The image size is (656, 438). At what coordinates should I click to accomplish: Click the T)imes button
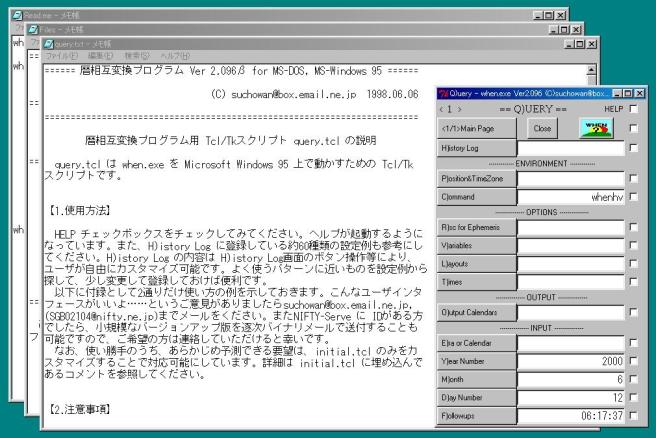click(x=477, y=282)
